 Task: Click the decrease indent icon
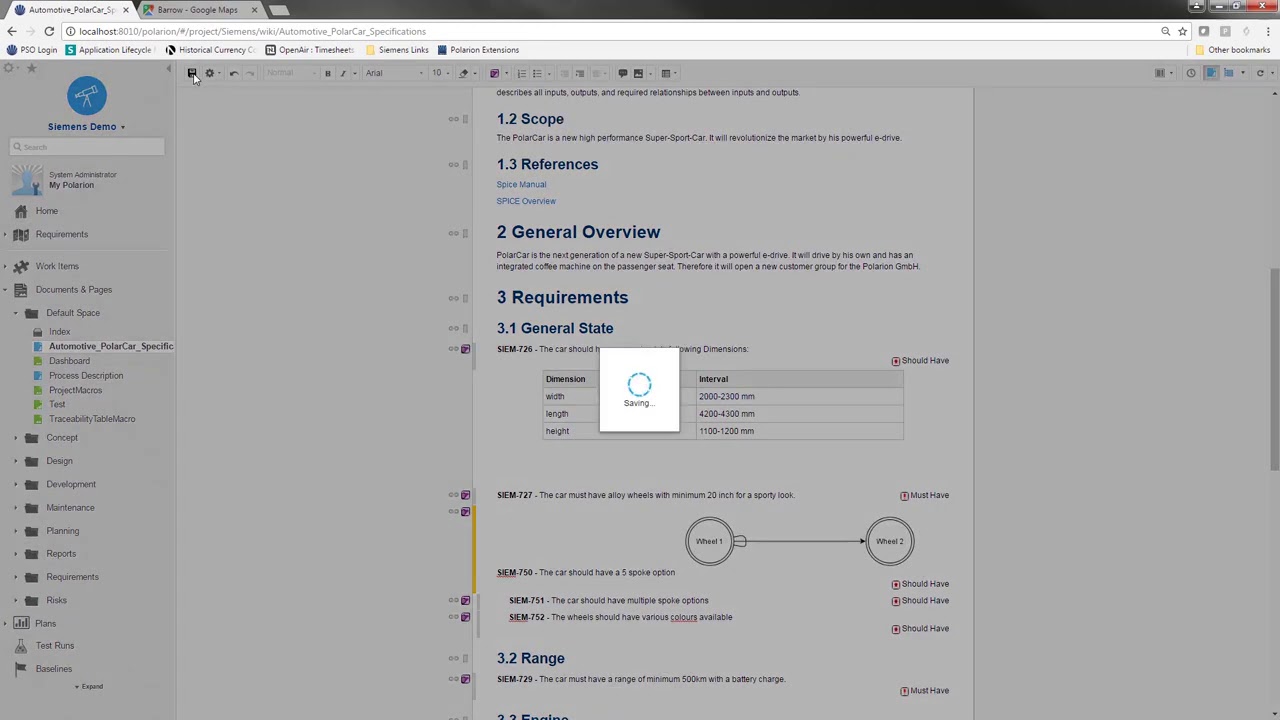tap(563, 73)
